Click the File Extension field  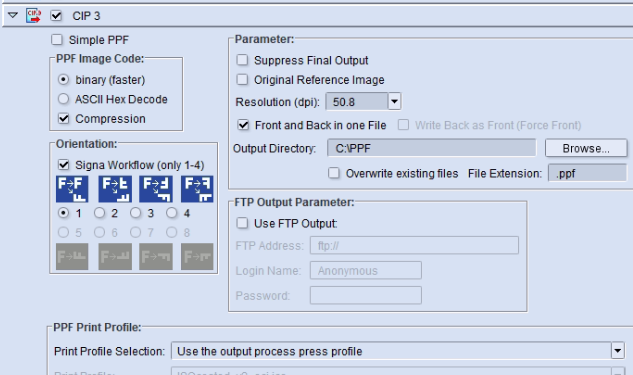pos(587,173)
